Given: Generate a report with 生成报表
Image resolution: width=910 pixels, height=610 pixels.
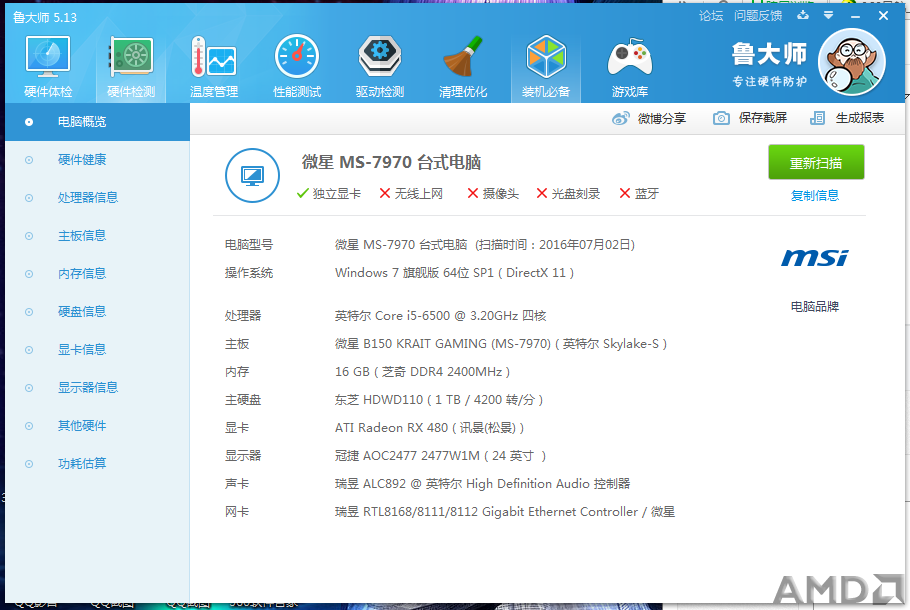Looking at the screenshot, I should (x=847, y=118).
